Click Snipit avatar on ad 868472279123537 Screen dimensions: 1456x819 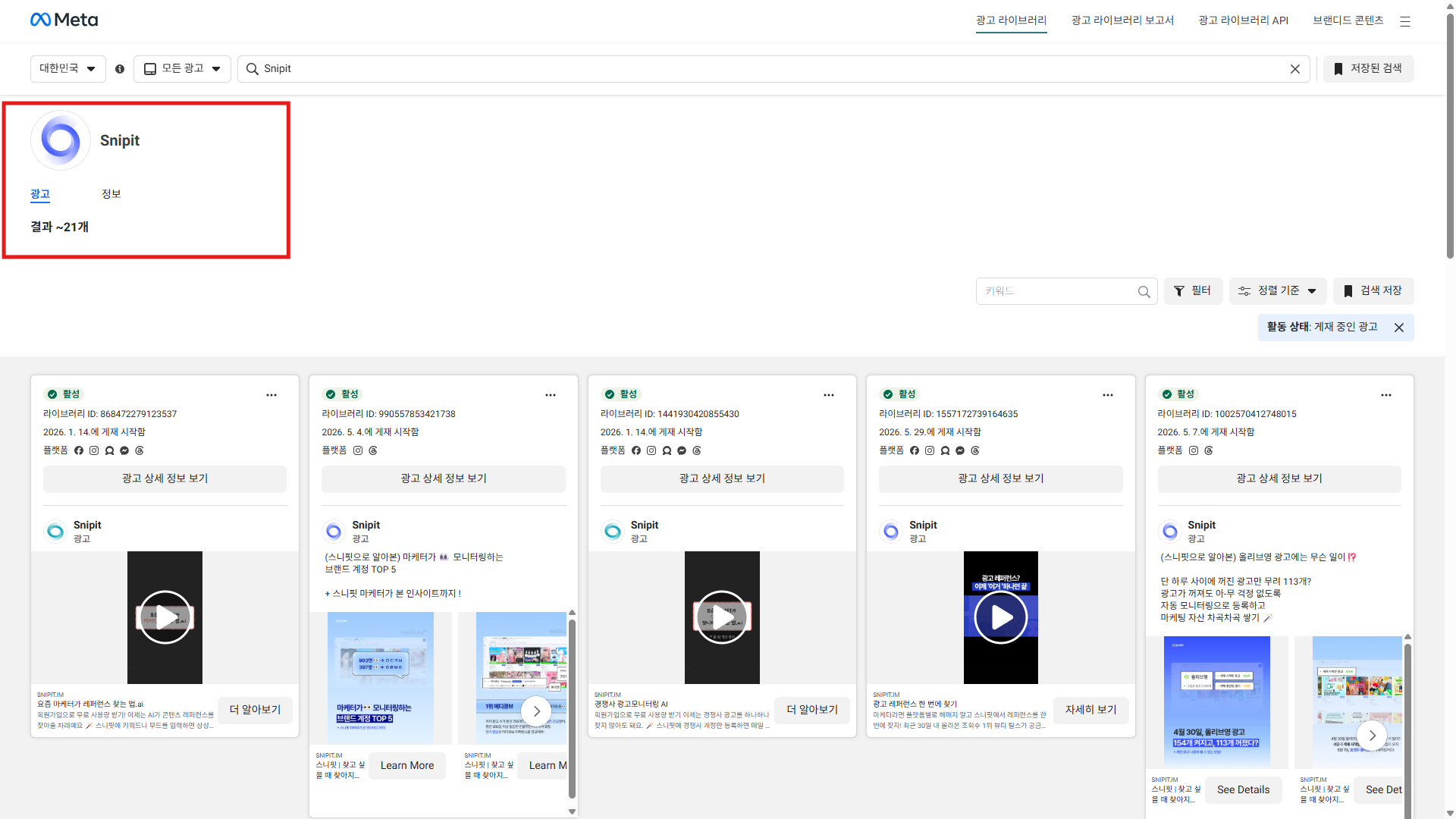[55, 532]
